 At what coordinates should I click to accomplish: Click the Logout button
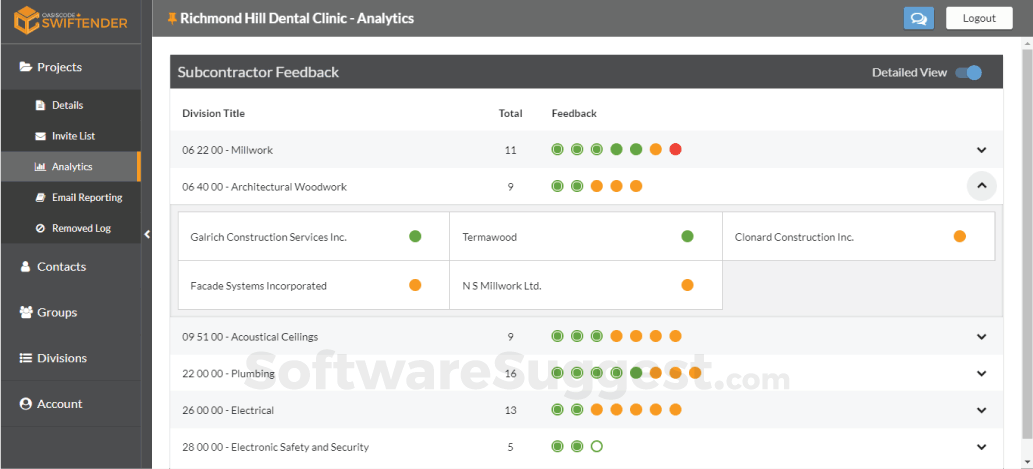(979, 18)
